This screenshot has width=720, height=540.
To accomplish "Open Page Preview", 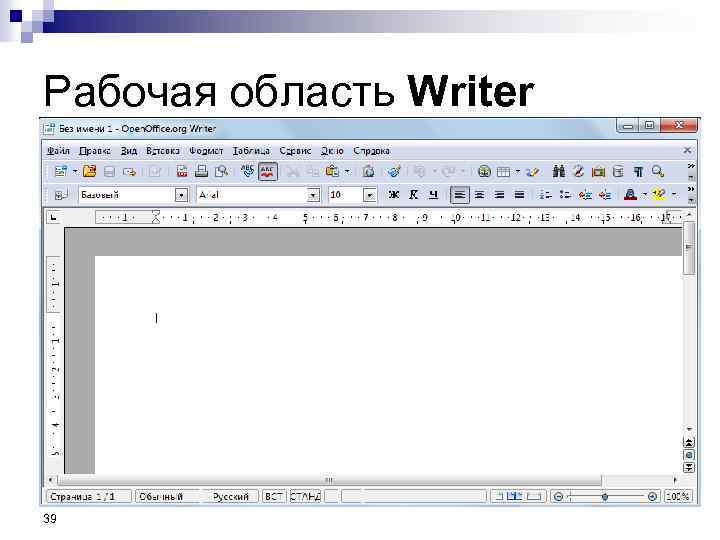I will click(222, 172).
